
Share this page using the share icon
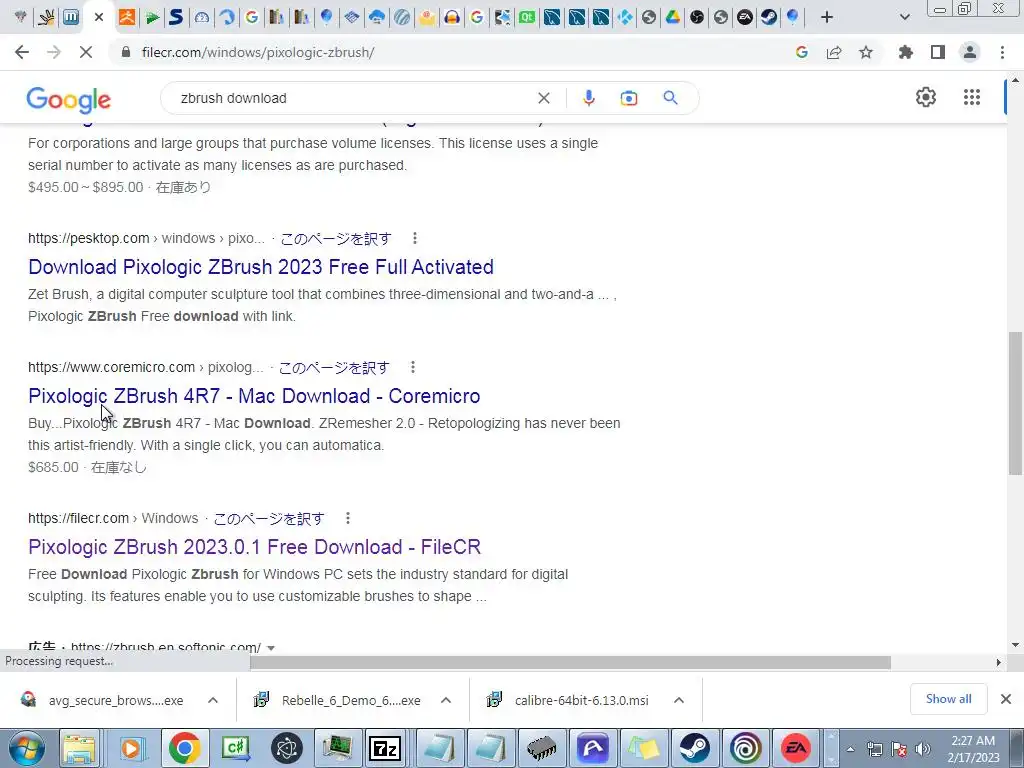834,52
